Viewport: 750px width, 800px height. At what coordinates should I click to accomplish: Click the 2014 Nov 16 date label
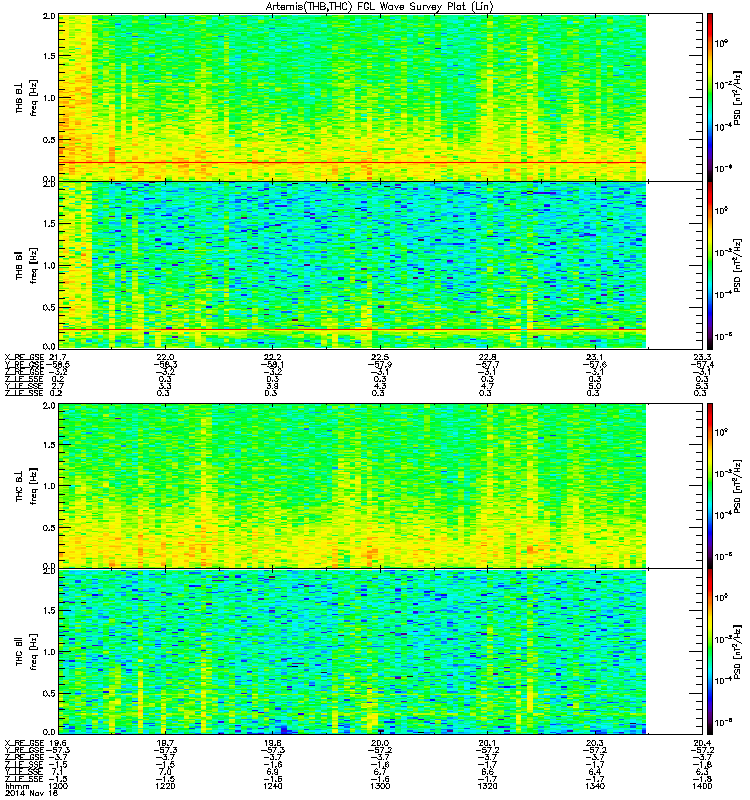(31, 793)
